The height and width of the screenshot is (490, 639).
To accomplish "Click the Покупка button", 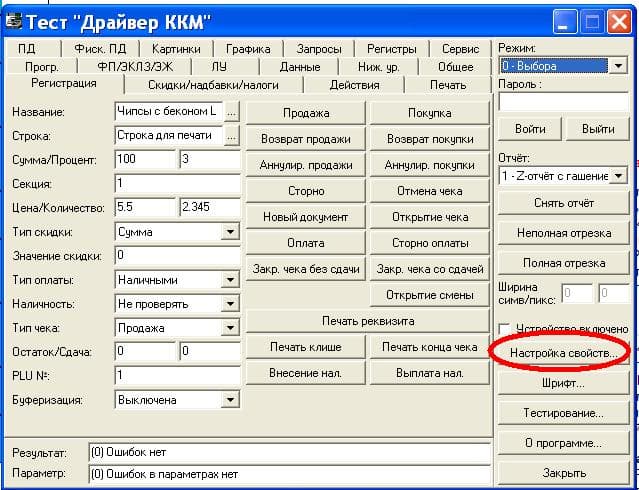I will pos(430,113).
